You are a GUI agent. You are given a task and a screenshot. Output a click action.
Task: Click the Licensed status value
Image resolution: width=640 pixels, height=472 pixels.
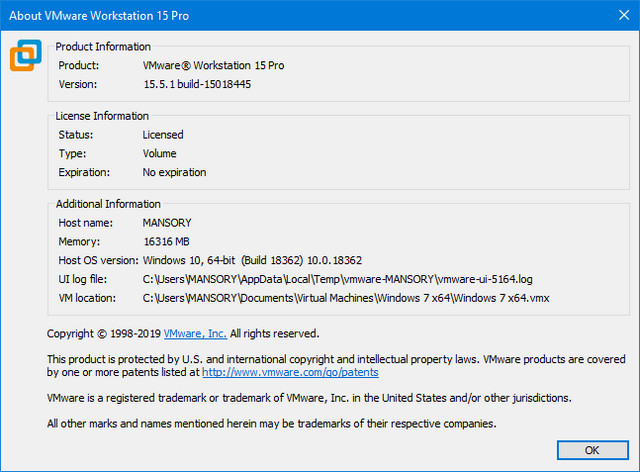coord(163,134)
